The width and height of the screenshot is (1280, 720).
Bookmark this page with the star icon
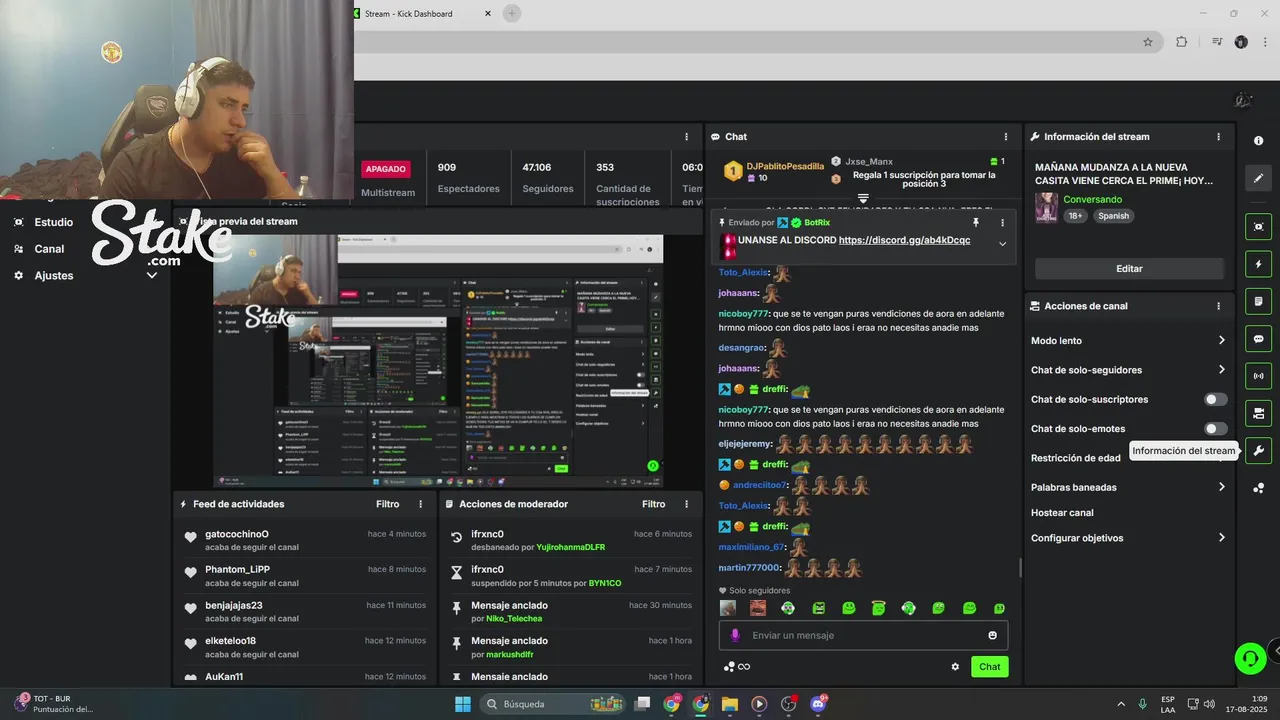pyautogui.click(x=1148, y=42)
